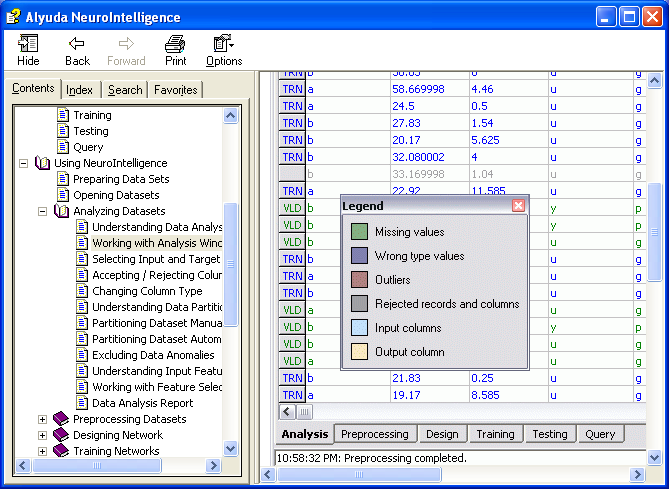669x489 pixels.
Task: Expand the Preprocessing Datasets tree node
Action: pos(43,419)
